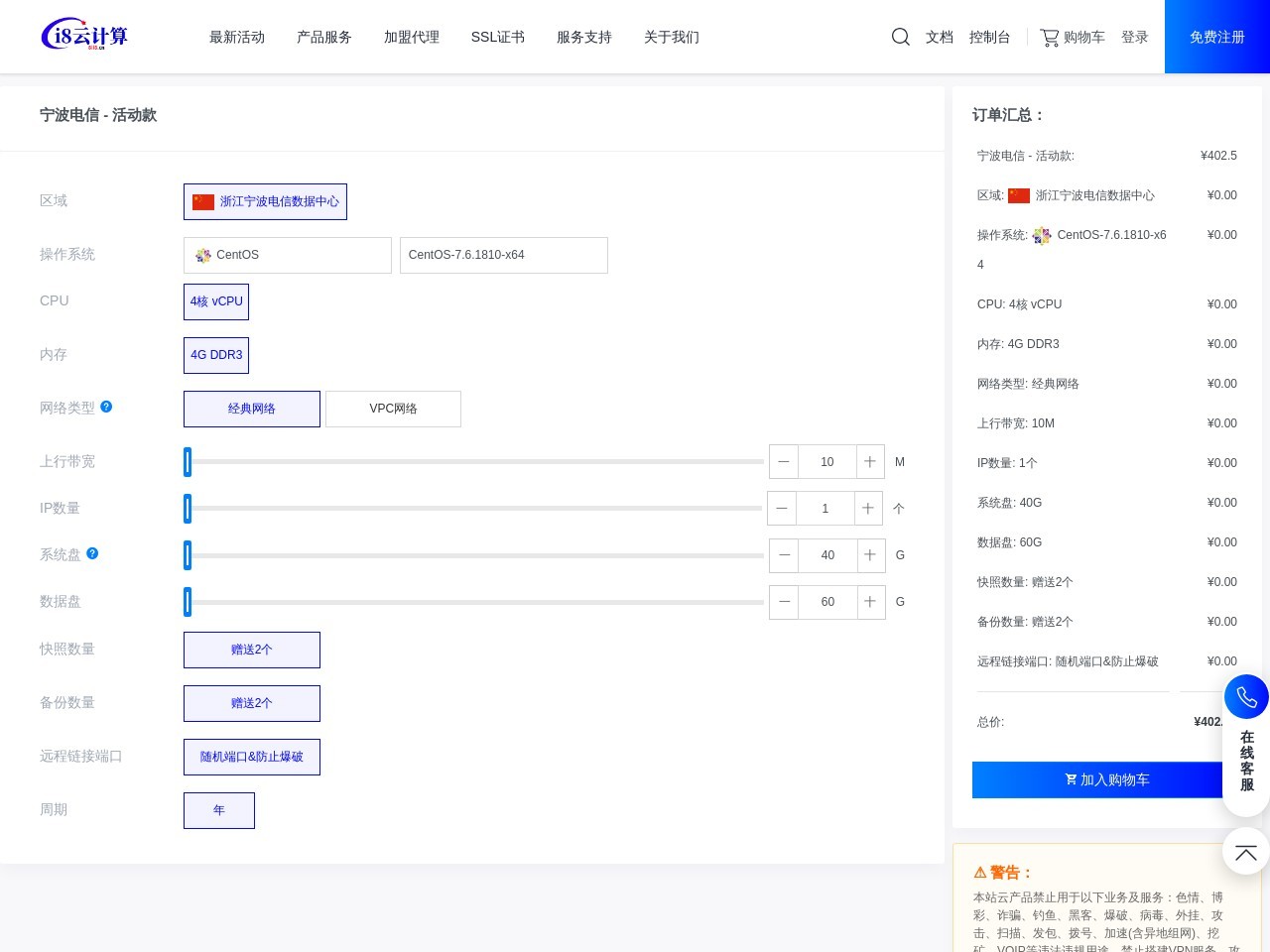Click the 系统盘 slider handle
The image size is (1270, 952).
[188, 554]
